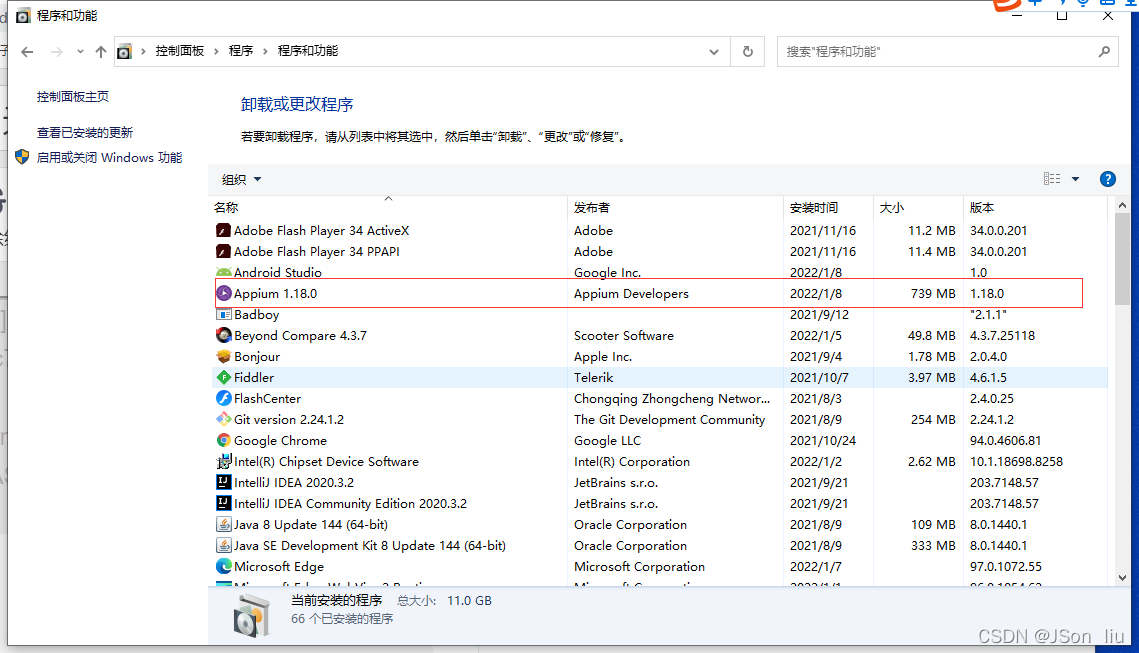Select 程序 breadcrumb in address bar
Image resolution: width=1139 pixels, height=653 pixels.
coord(240,51)
